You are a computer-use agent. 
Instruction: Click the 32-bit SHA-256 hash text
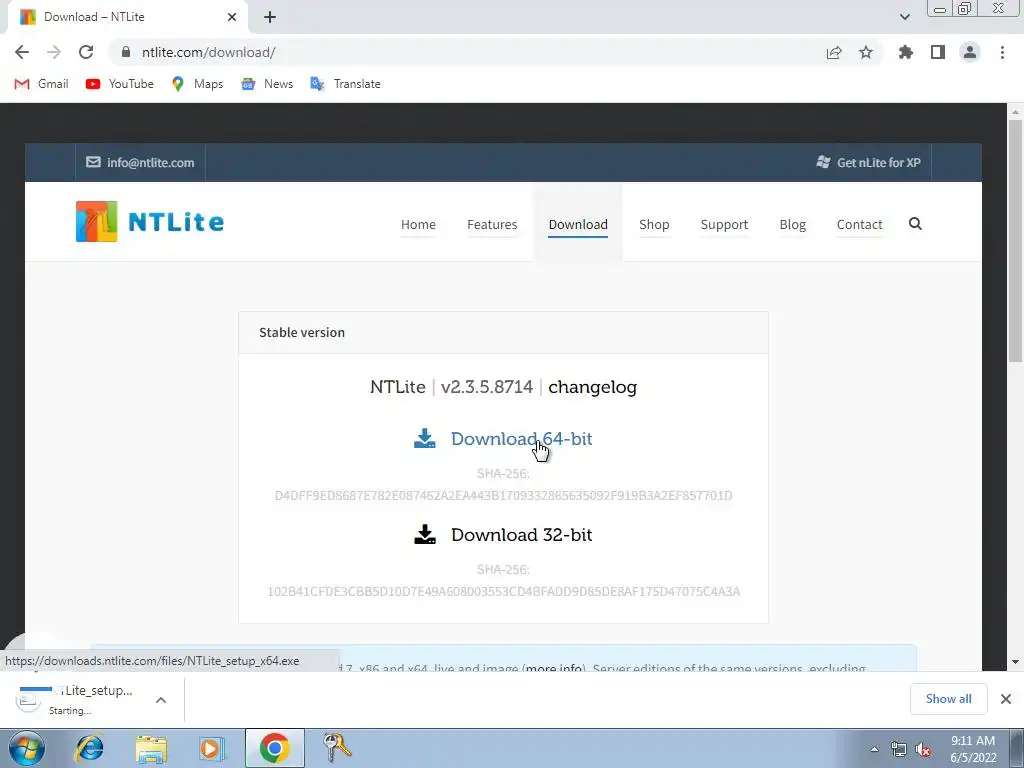tap(504, 592)
